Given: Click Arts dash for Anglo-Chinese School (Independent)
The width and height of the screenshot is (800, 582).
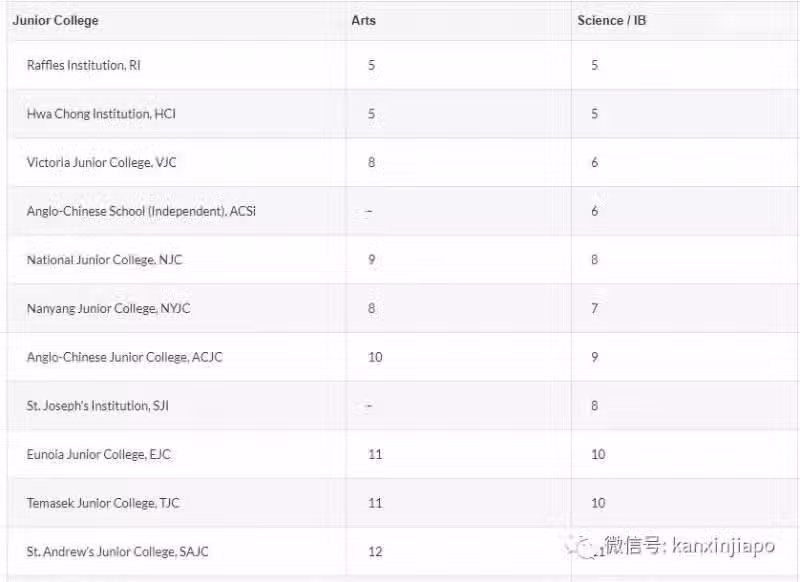Looking at the screenshot, I should [369, 211].
